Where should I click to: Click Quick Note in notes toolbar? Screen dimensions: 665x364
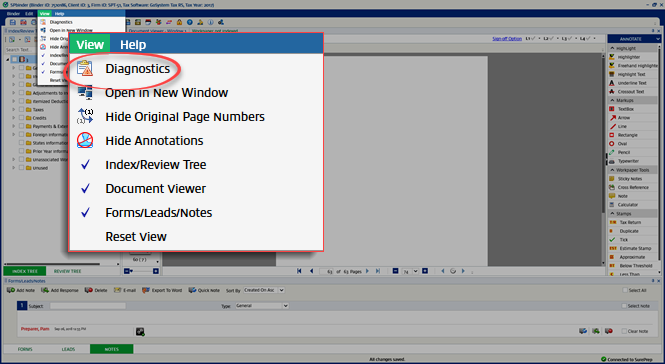(204, 290)
